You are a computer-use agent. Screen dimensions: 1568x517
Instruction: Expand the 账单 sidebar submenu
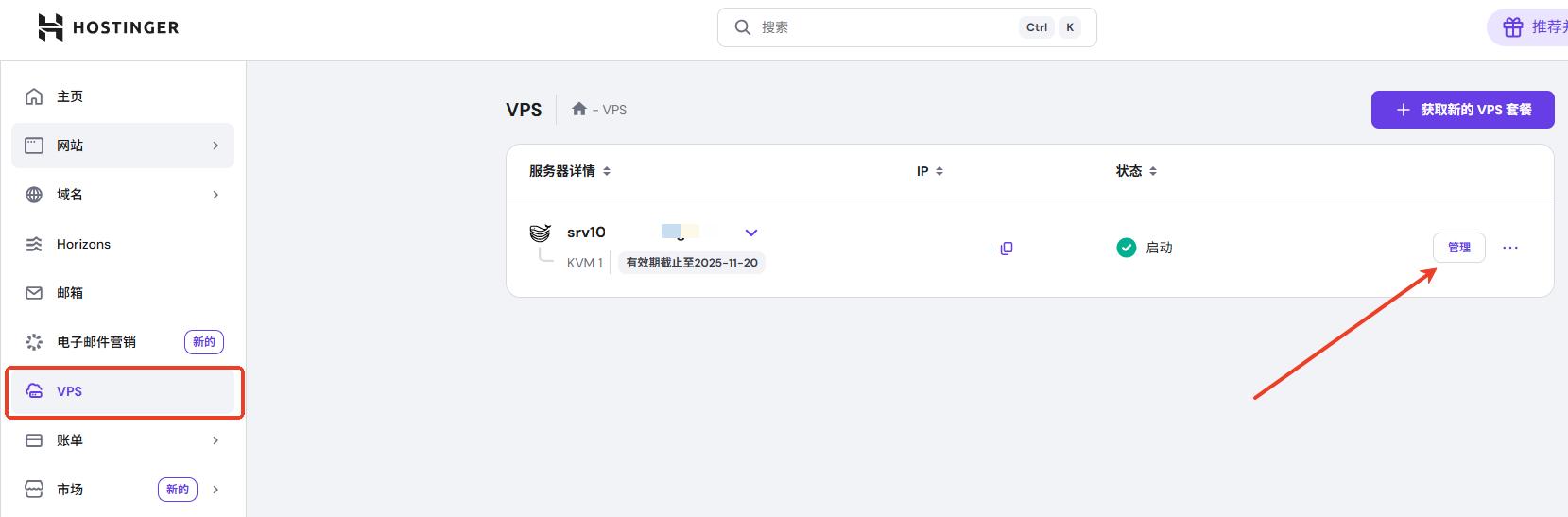215,440
